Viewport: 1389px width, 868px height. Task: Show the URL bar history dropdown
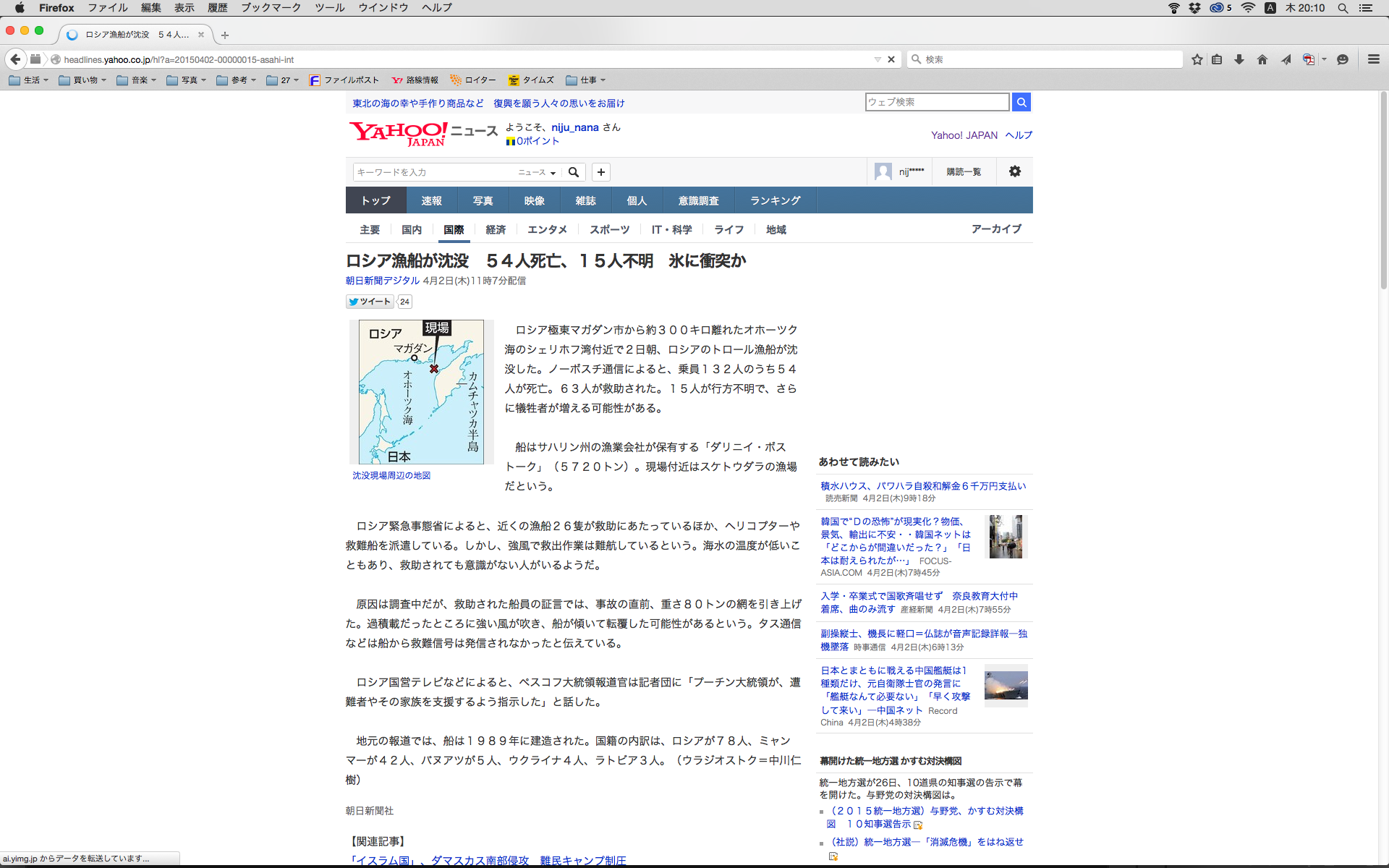point(877,59)
